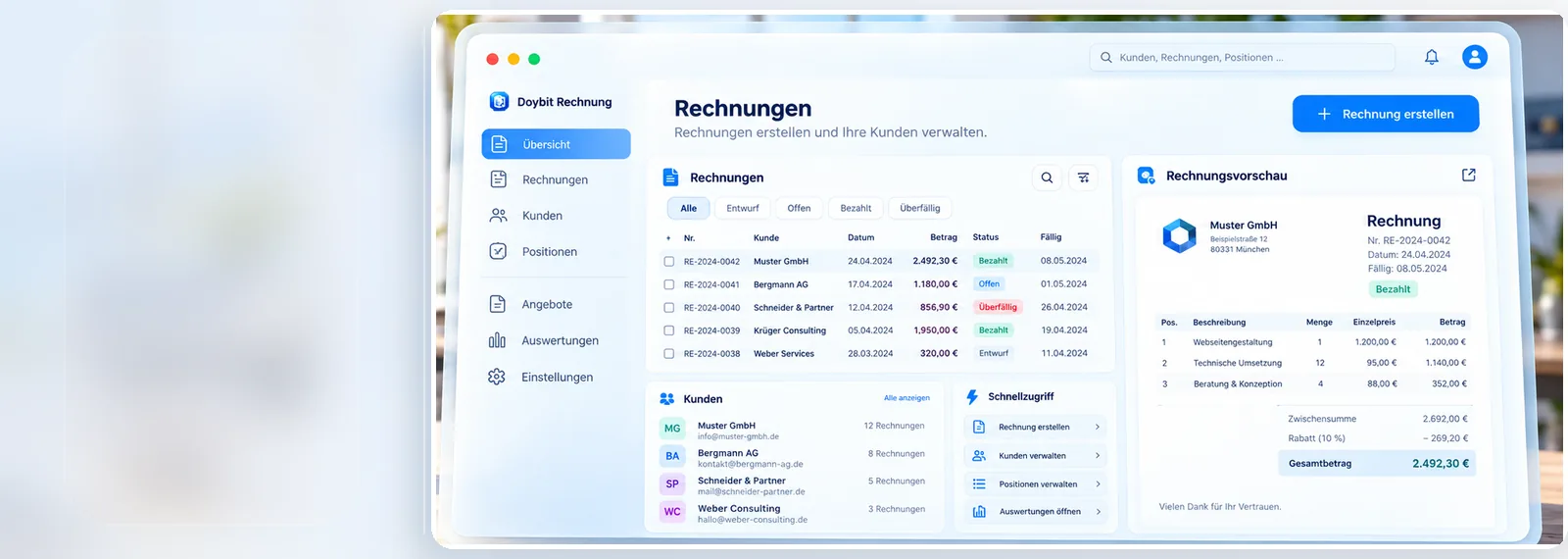Expand the Rechnung erstellen shortcut chevron
Image resolution: width=1568 pixels, height=559 pixels.
[1097, 427]
